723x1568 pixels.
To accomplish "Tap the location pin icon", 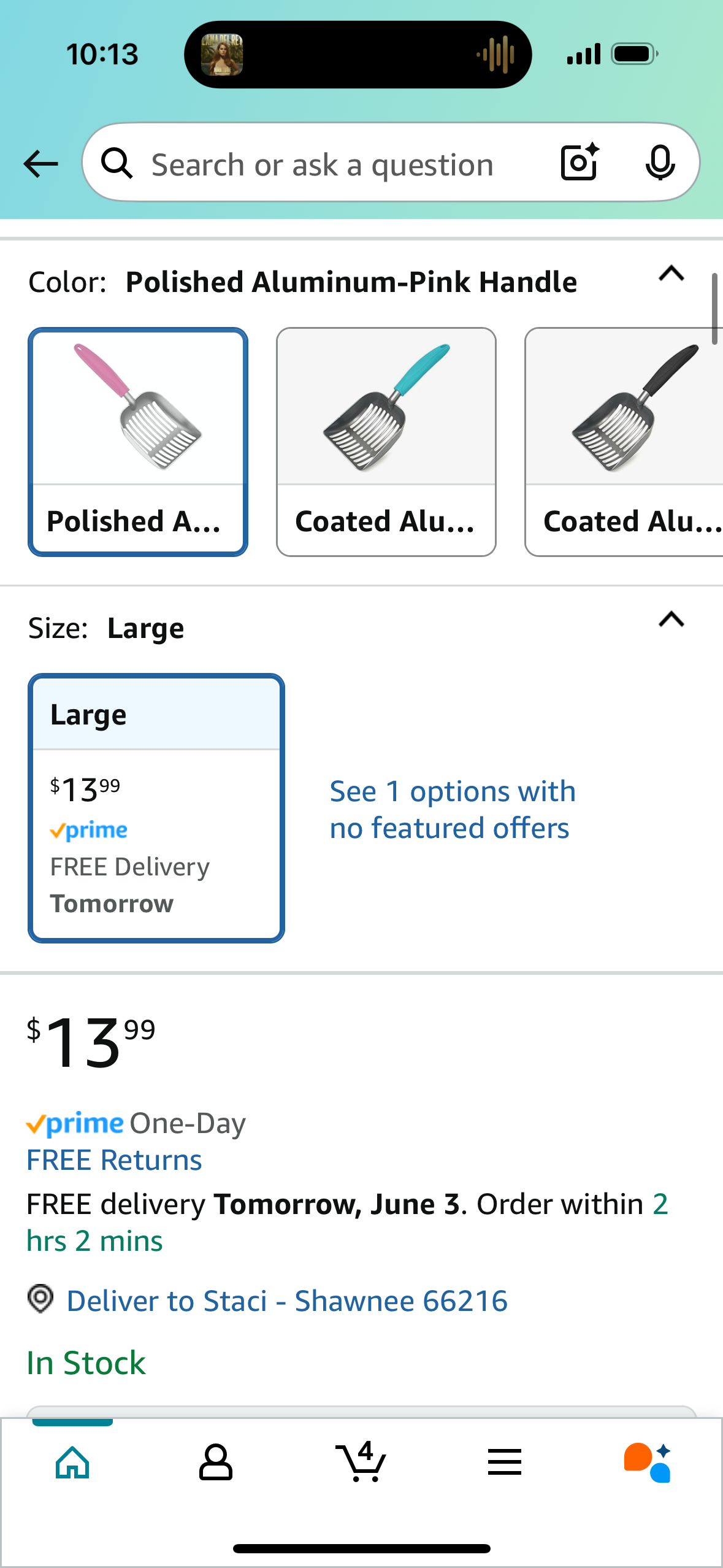I will click(40, 1299).
